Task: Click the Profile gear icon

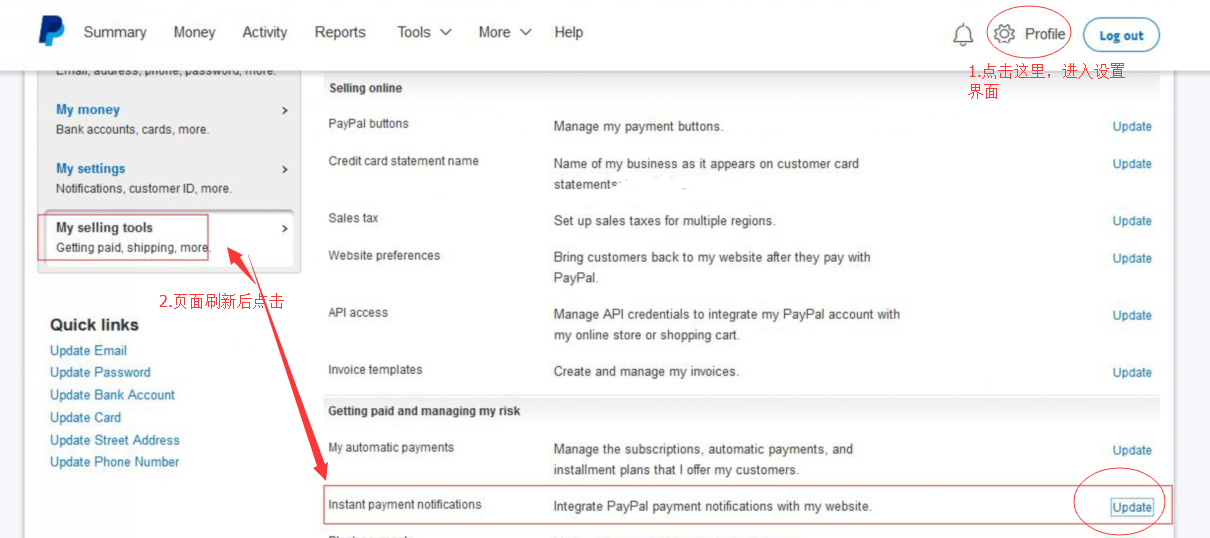Action: coord(1004,34)
